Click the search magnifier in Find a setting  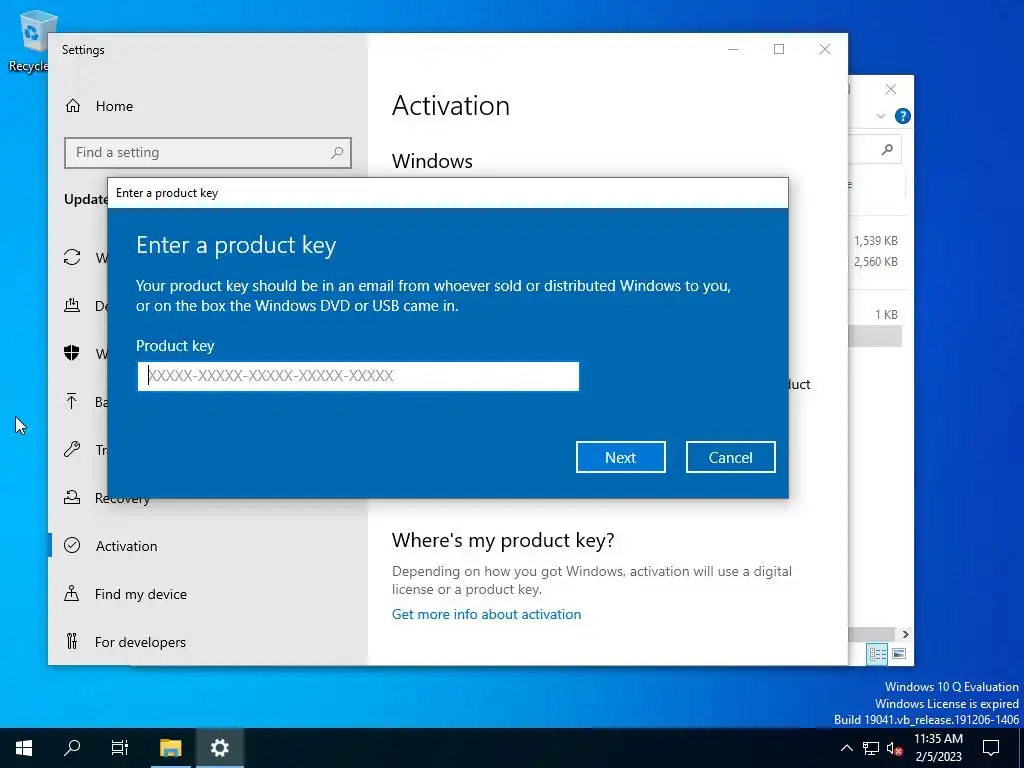point(337,153)
